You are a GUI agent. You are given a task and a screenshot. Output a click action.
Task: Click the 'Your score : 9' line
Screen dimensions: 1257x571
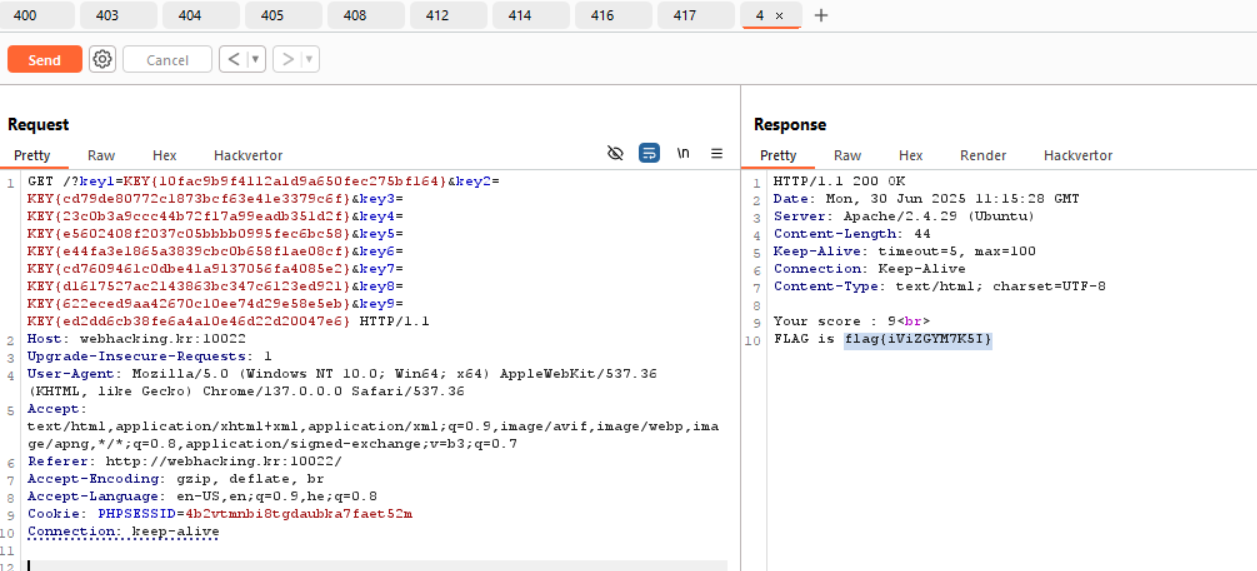pos(852,321)
